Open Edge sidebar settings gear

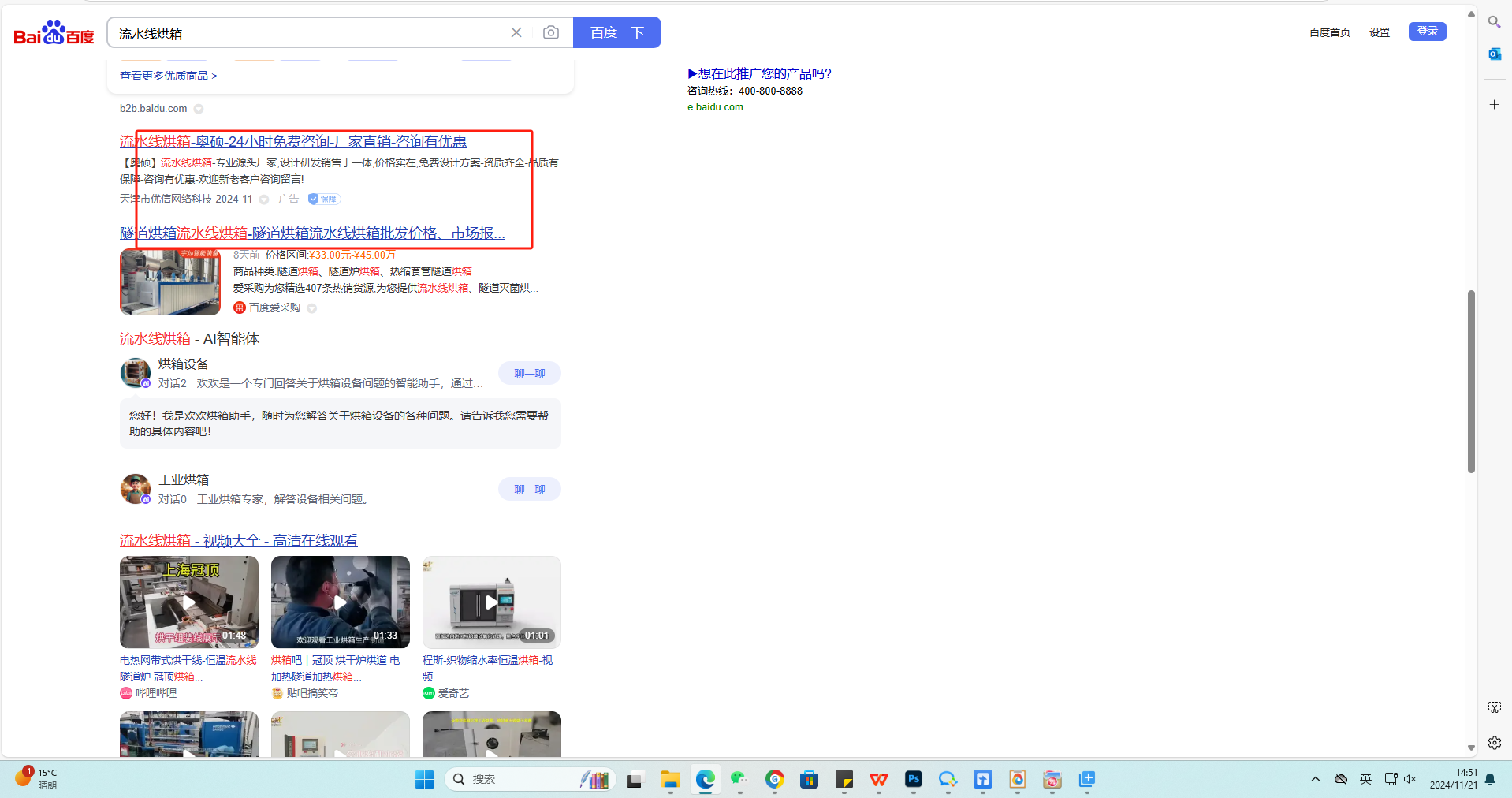[1494, 743]
